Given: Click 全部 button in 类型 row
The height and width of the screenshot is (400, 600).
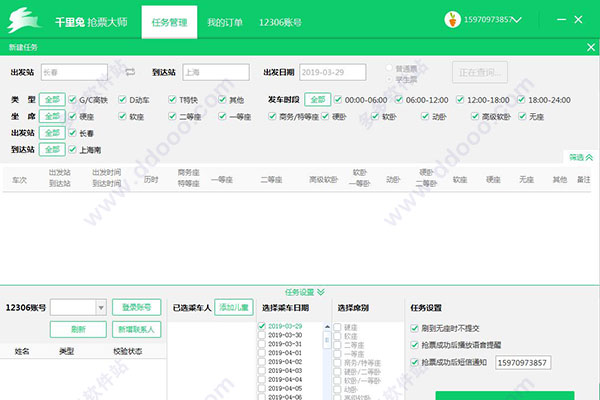Looking at the screenshot, I should [52, 100].
